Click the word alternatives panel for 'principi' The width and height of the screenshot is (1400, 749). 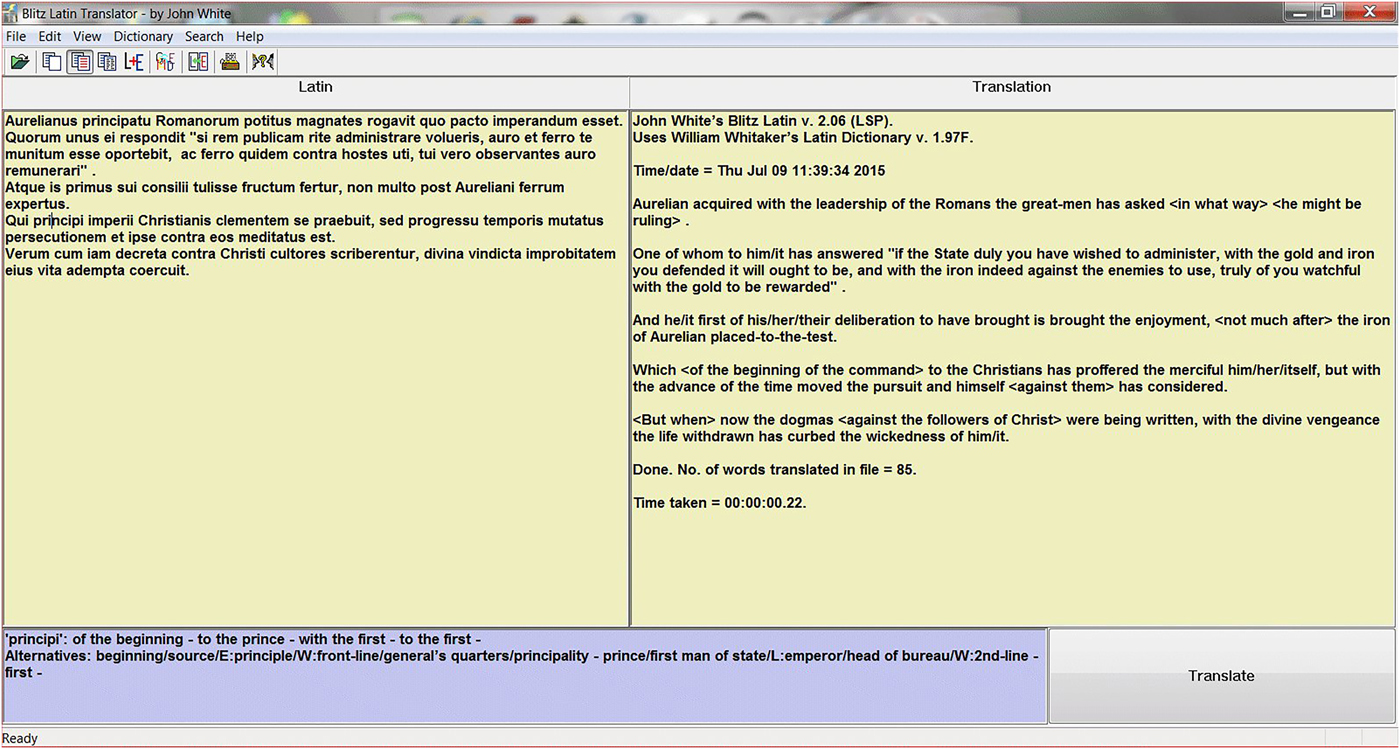(x=524, y=690)
